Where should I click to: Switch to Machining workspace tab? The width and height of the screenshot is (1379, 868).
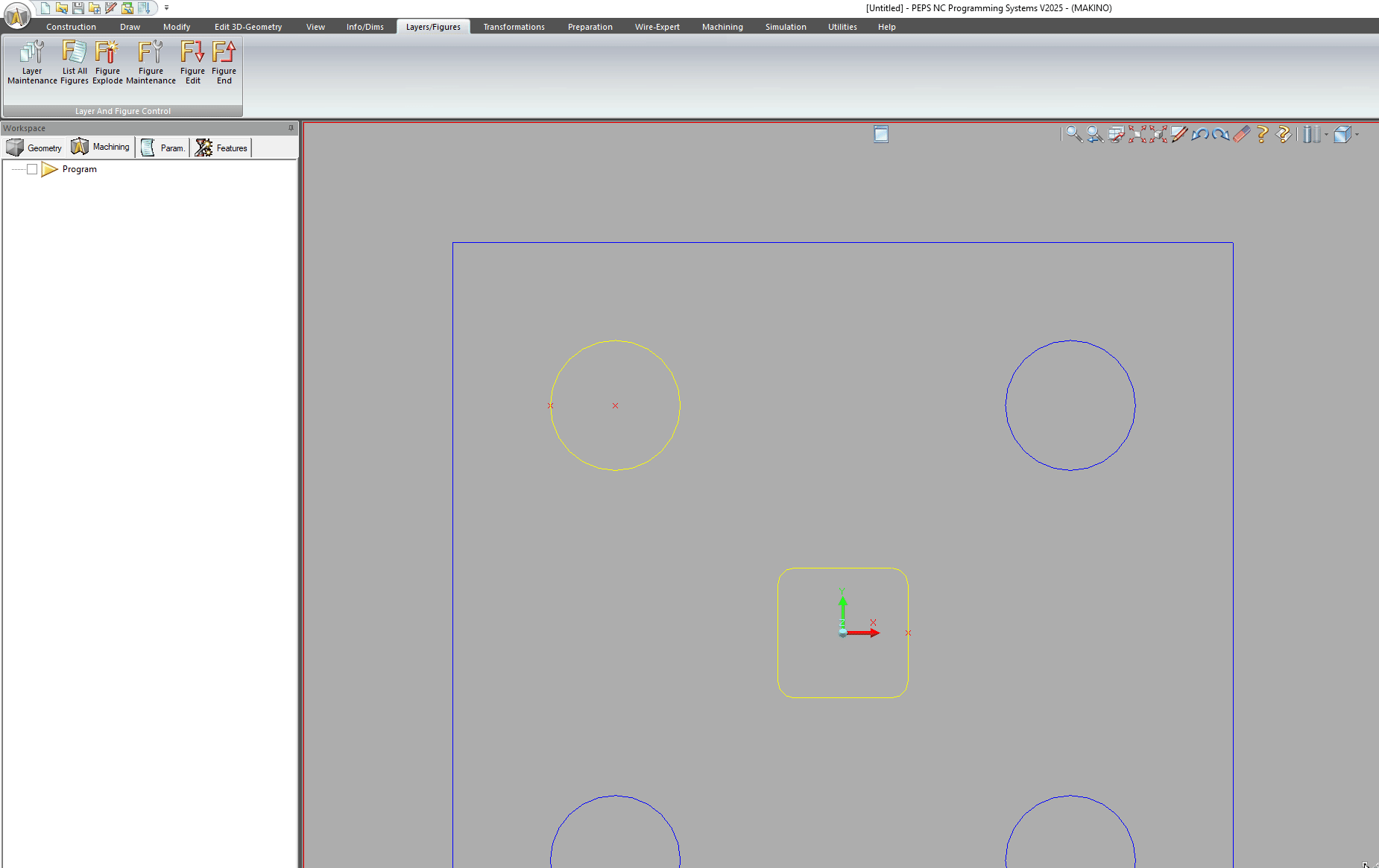(x=101, y=147)
